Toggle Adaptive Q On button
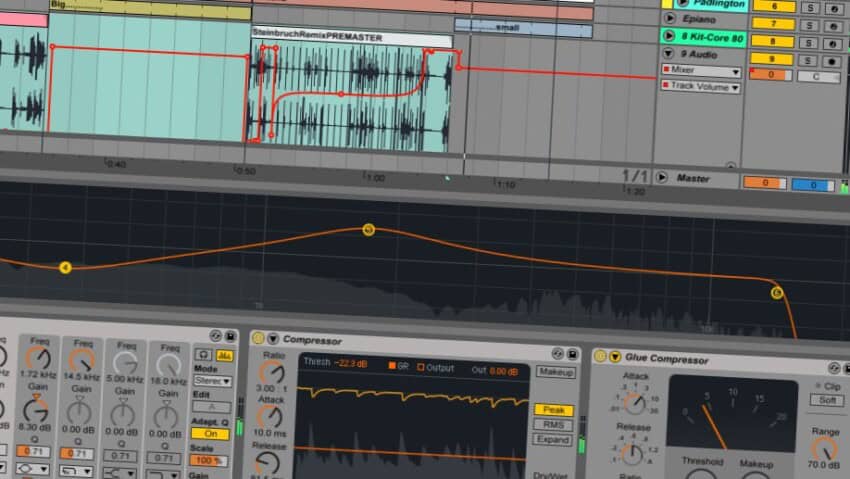This screenshot has height=479, width=850. click(210, 433)
